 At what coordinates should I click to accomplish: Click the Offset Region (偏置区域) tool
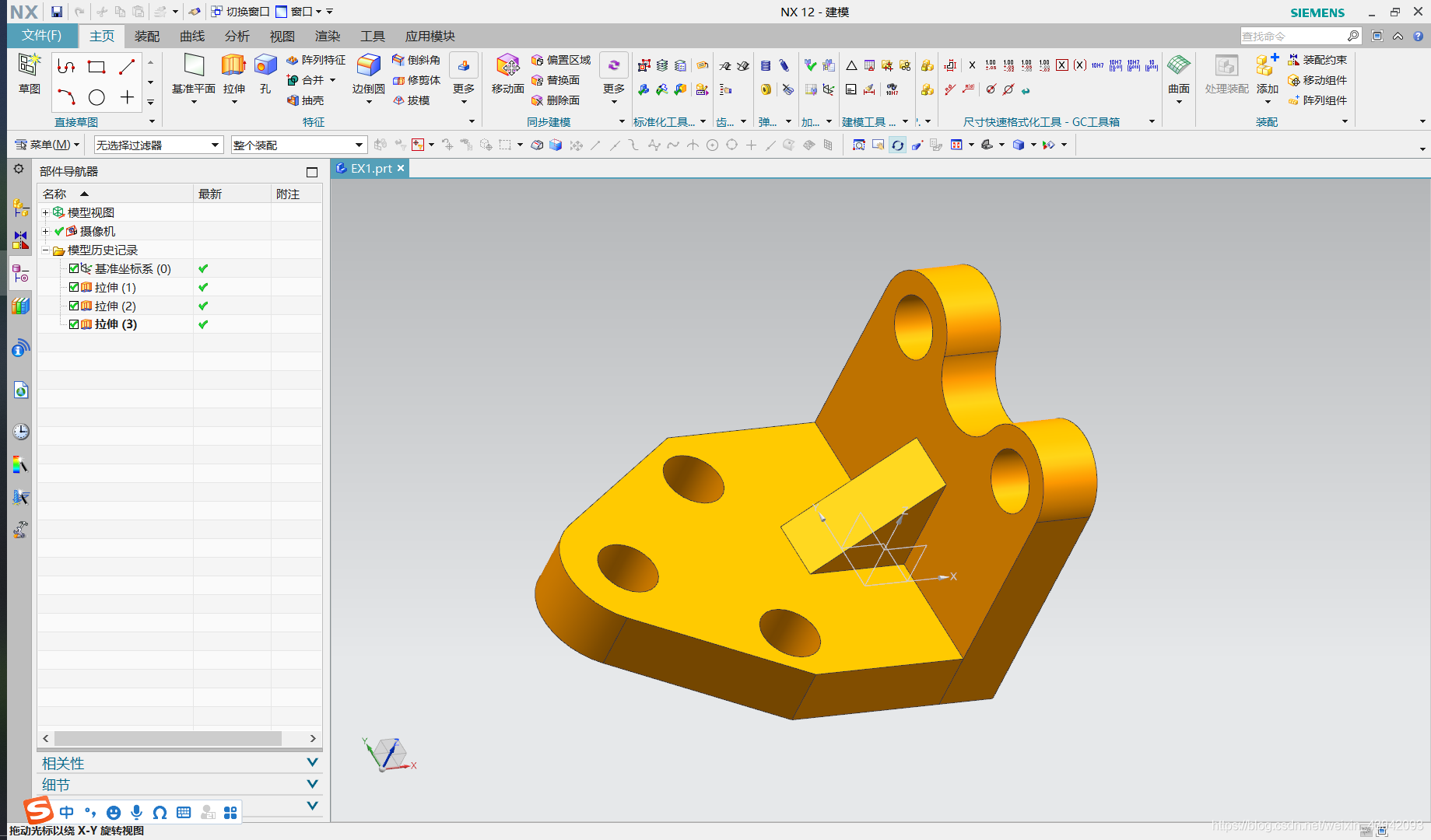click(561, 60)
